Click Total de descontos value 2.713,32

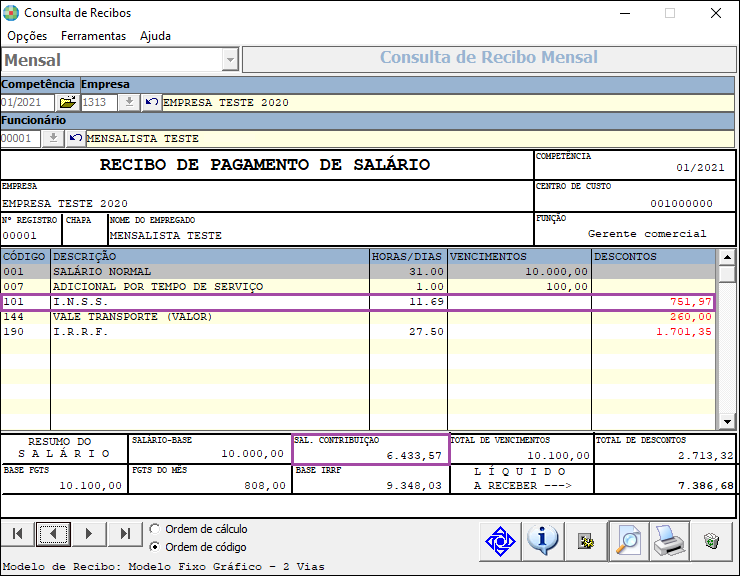[x=706, y=456]
